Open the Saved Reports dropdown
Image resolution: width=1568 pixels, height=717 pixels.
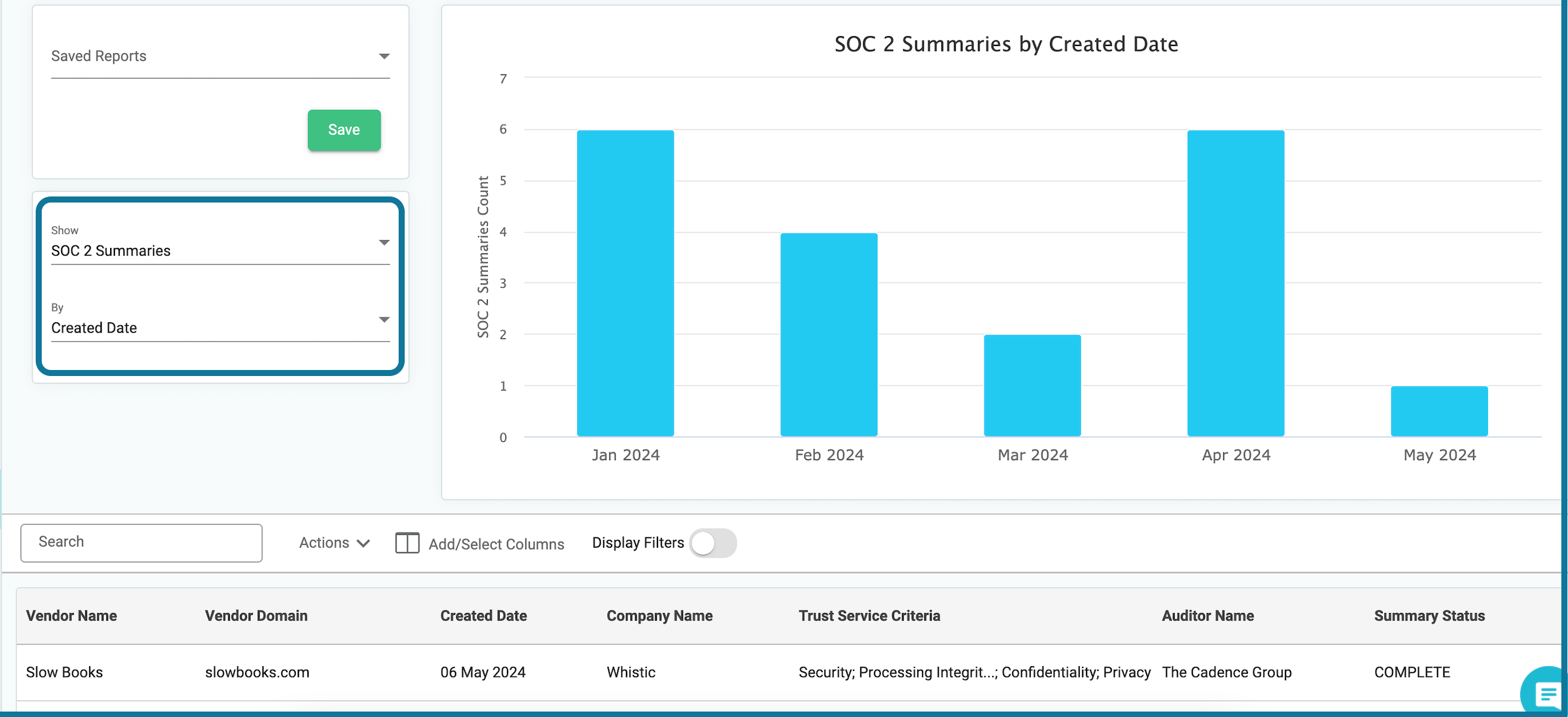[220, 57]
